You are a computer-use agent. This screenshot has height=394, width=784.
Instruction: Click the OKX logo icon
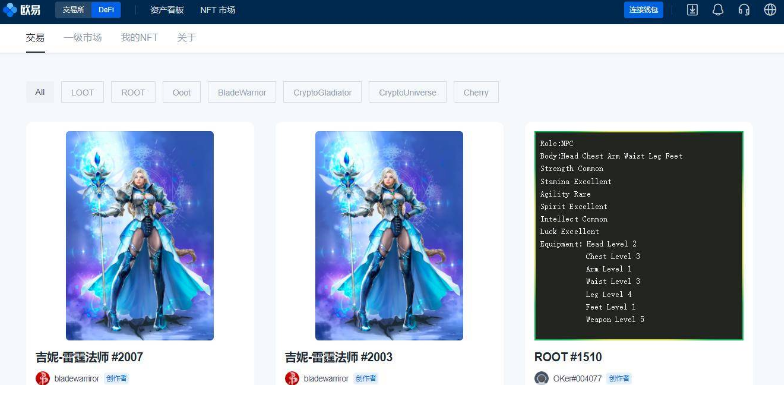[10, 10]
